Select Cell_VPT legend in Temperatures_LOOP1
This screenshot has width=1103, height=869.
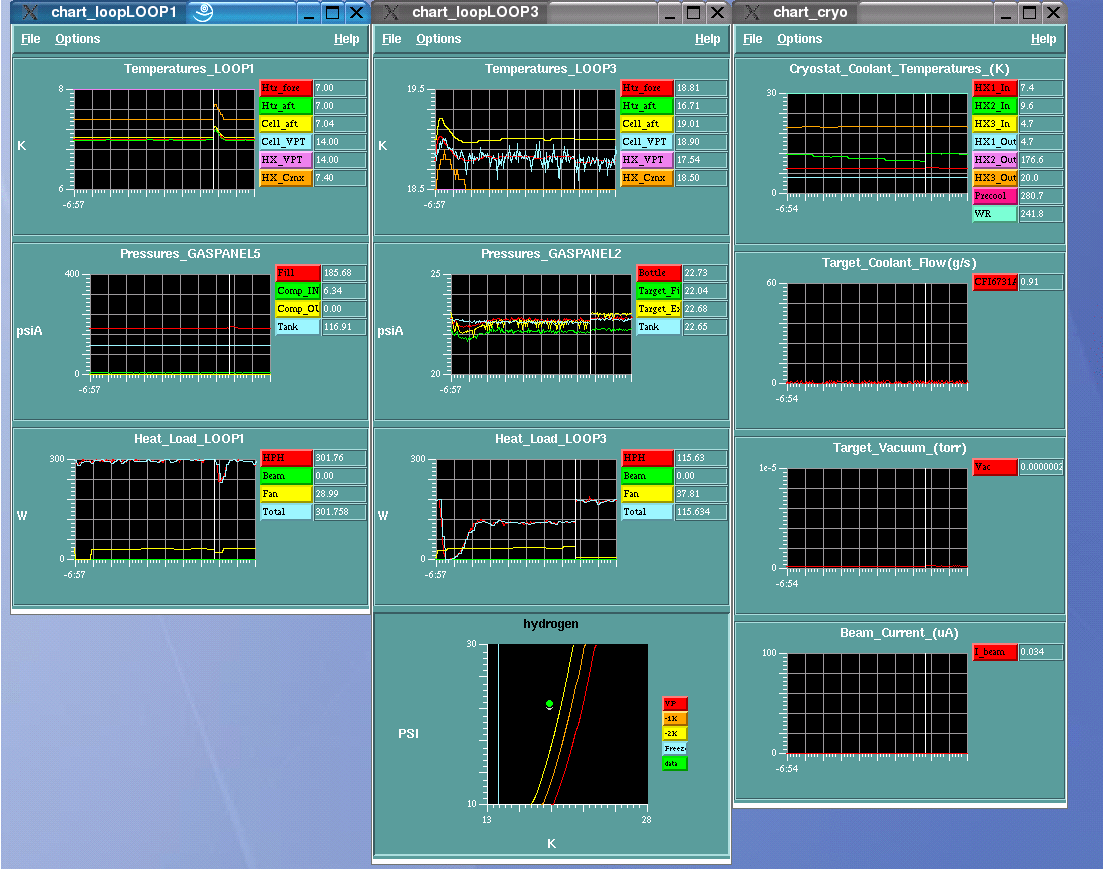click(286, 142)
